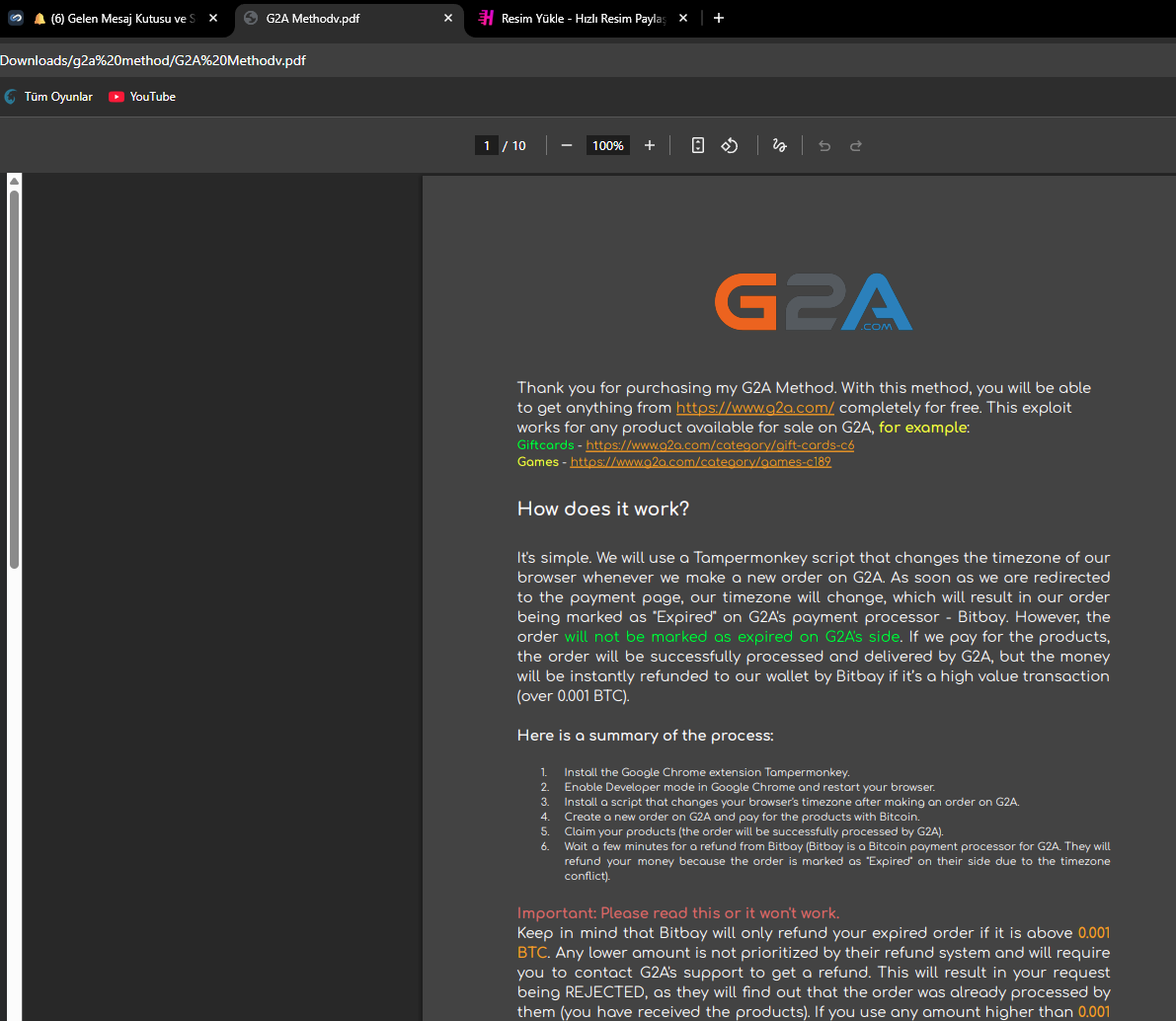Click the 100% zoom level field

(607, 145)
